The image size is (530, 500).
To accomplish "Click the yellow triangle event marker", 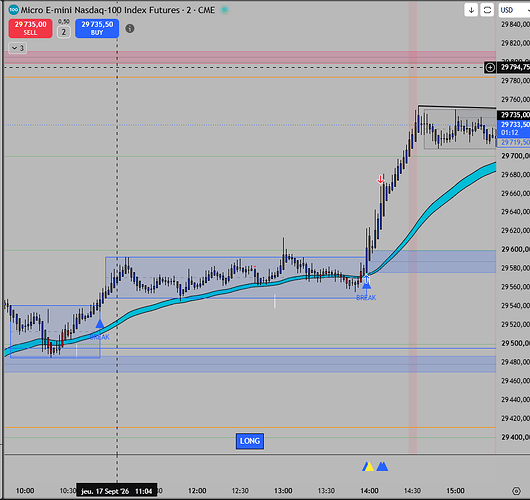I will click(x=368, y=467).
